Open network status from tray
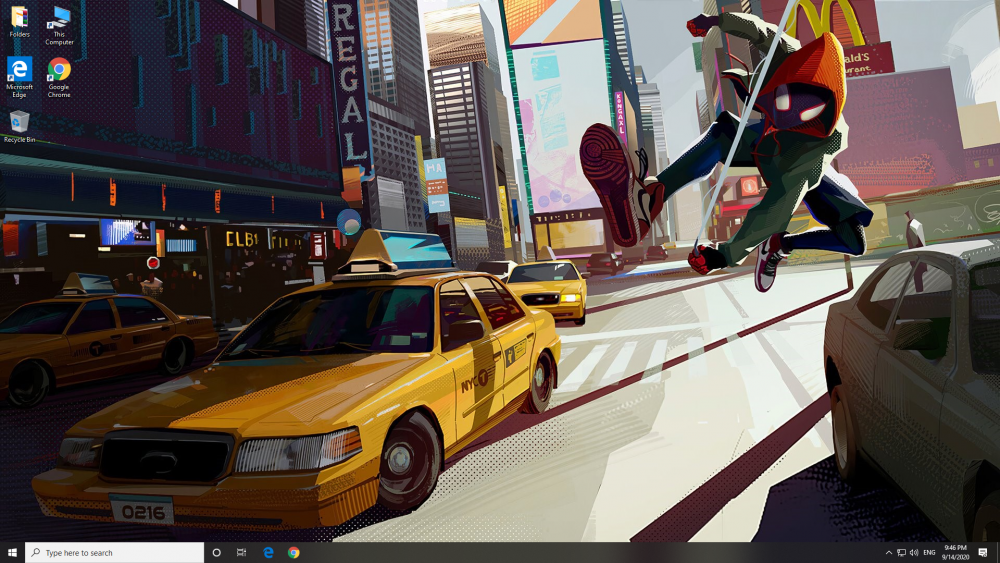 pyautogui.click(x=901, y=552)
